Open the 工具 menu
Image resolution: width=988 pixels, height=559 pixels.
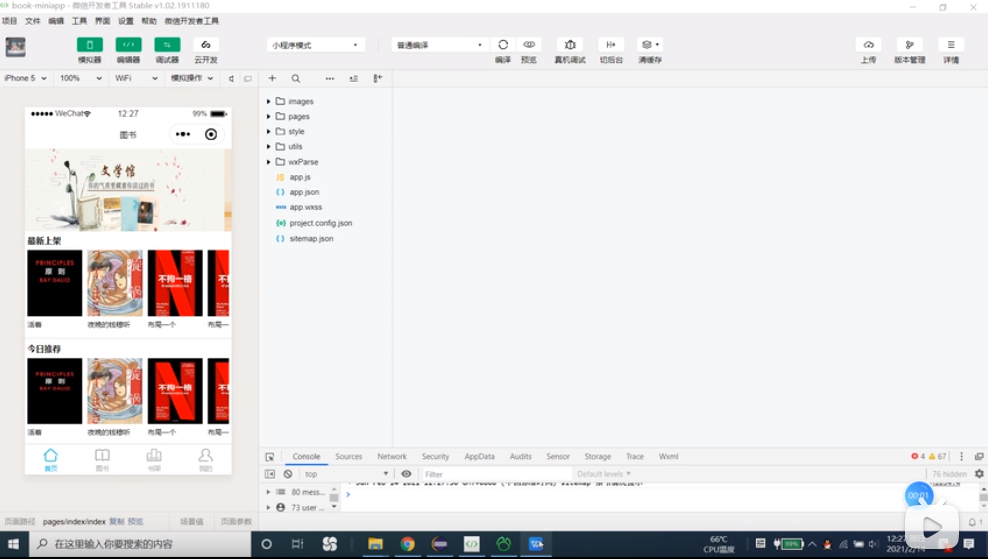pos(79,21)
